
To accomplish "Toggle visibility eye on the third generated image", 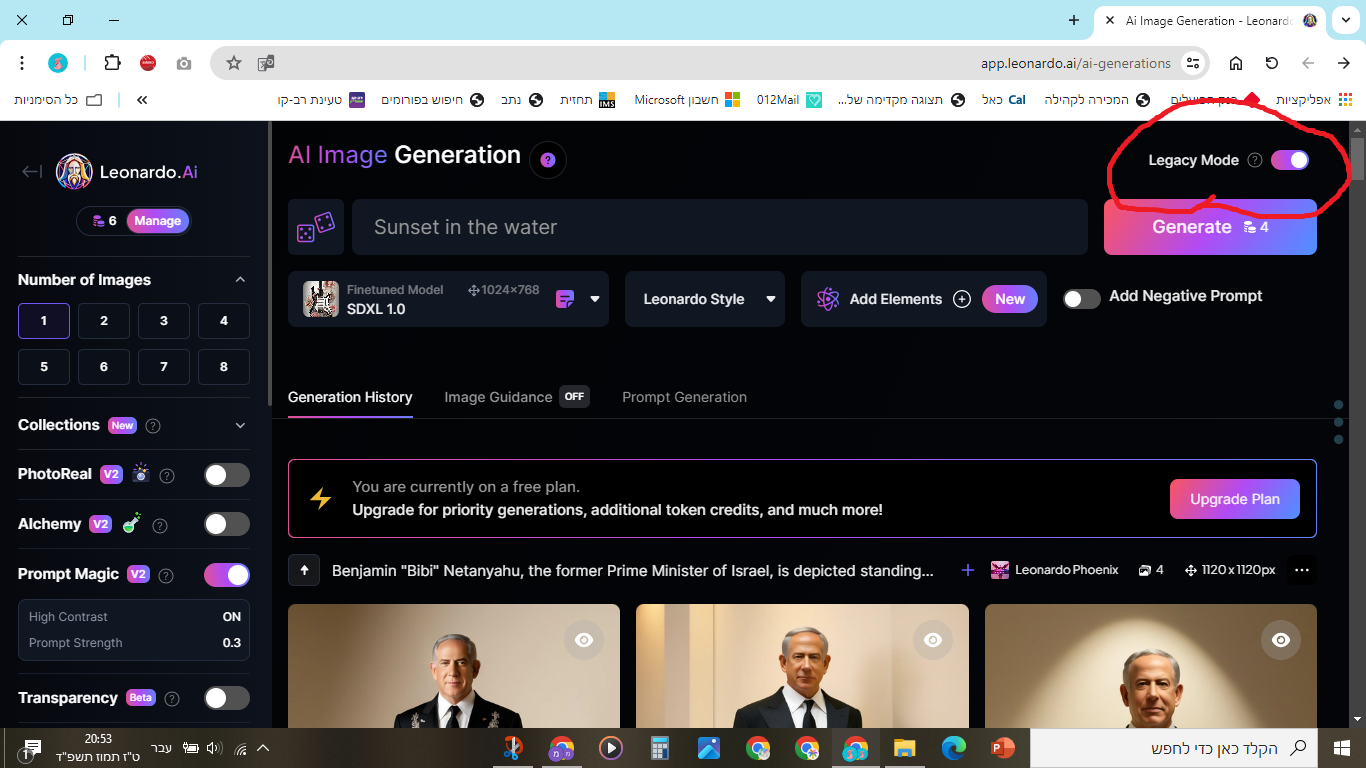I will coord(1281,640).
